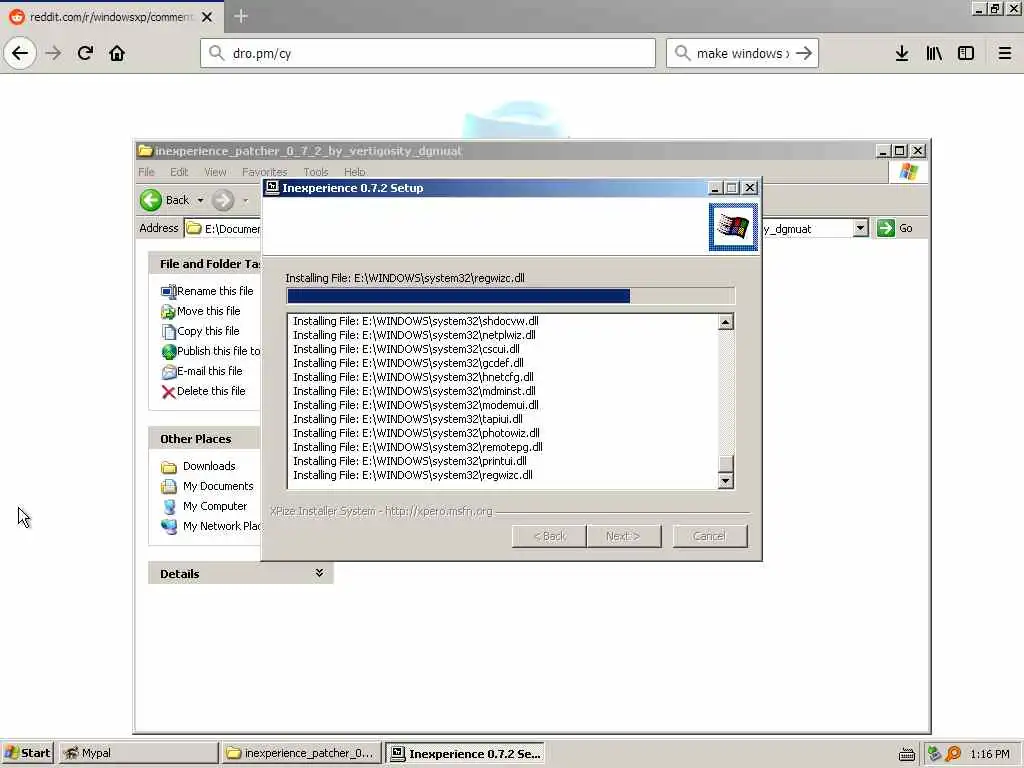1024x768 pixels.
Task: Click the browser forward arrow
Action: pos(54,53)
